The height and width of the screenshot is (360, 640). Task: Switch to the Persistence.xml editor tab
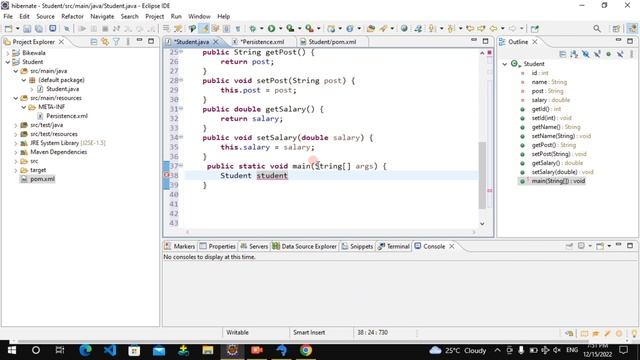tap(262, 42)
